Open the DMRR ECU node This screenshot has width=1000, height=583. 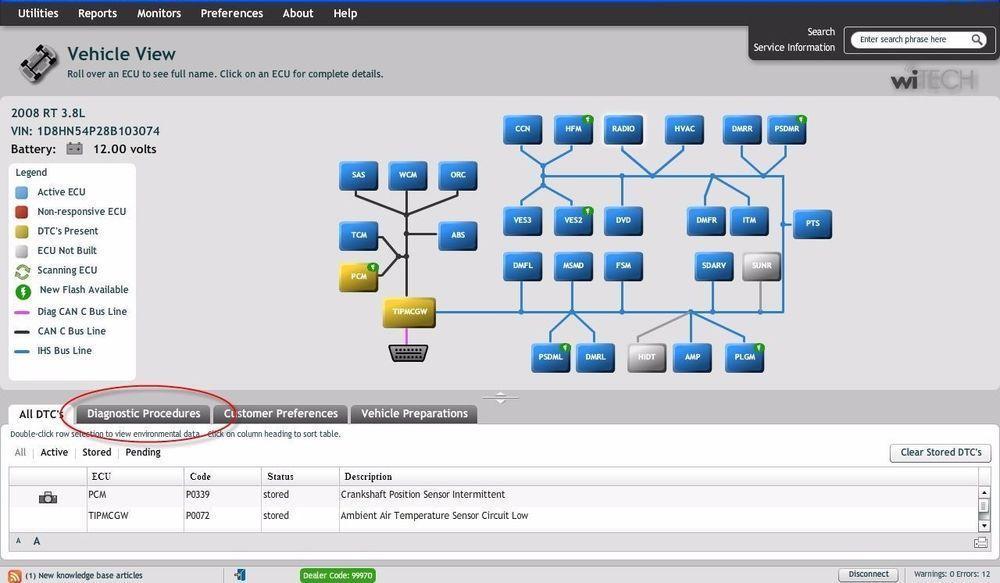pos(742,129)
